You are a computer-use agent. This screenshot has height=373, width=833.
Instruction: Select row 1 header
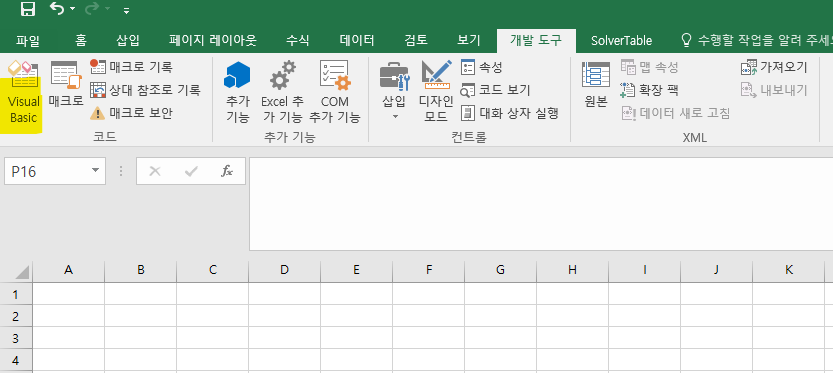coord(15,294)
